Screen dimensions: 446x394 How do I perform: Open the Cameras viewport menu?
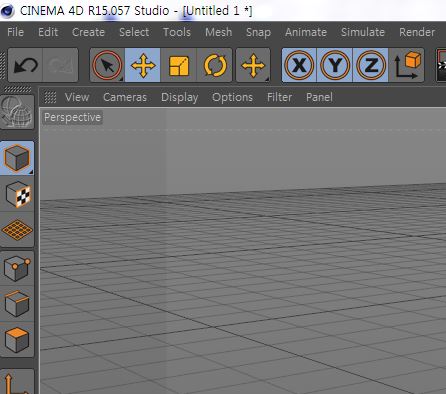(125, 97)
